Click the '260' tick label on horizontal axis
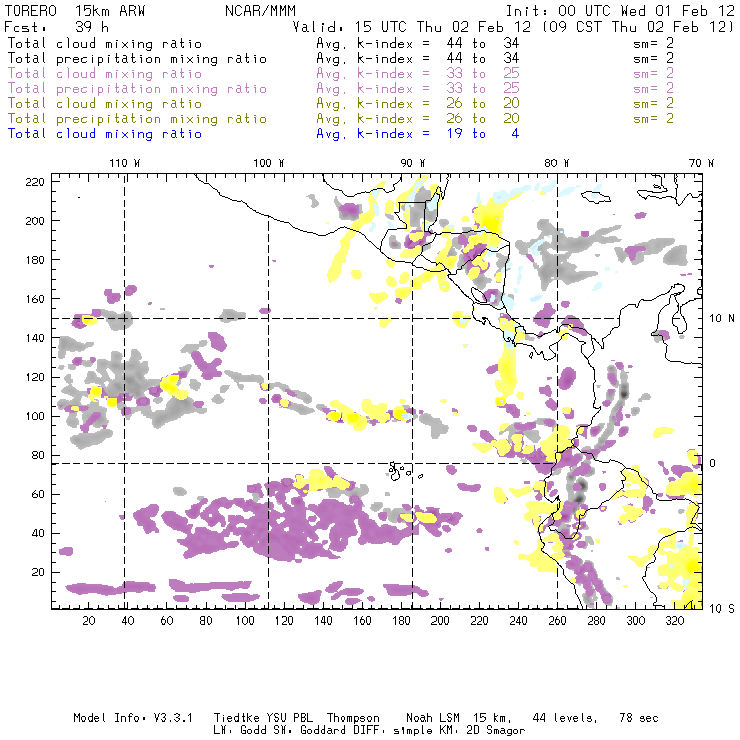Viewport: 740px width, 740px height. pos(557,621)
